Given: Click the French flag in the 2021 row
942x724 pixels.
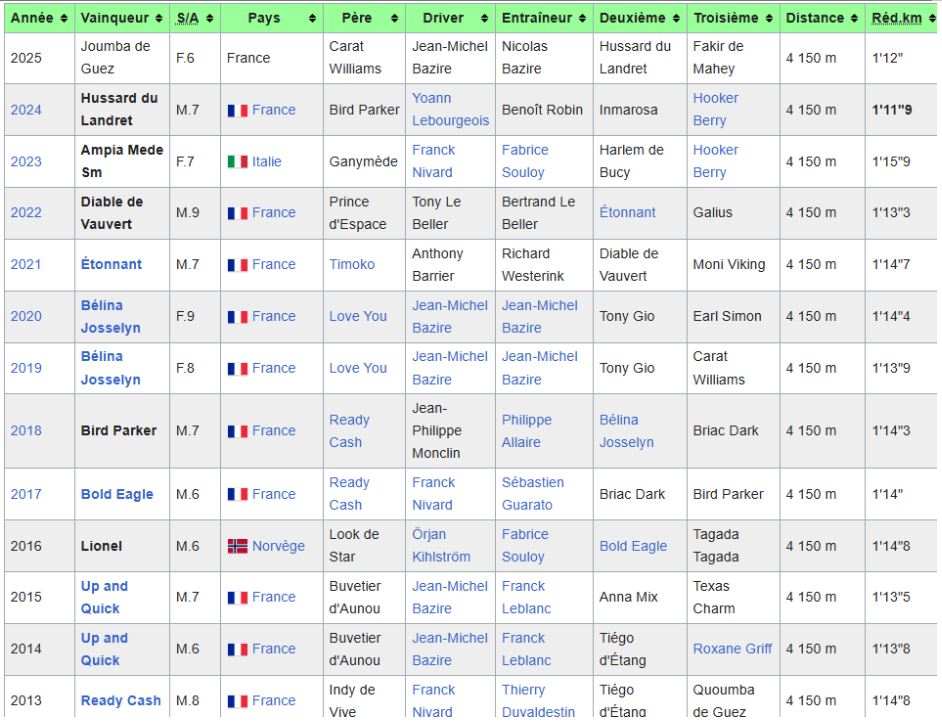Looking at the screenshot, I should pos(237,265).
